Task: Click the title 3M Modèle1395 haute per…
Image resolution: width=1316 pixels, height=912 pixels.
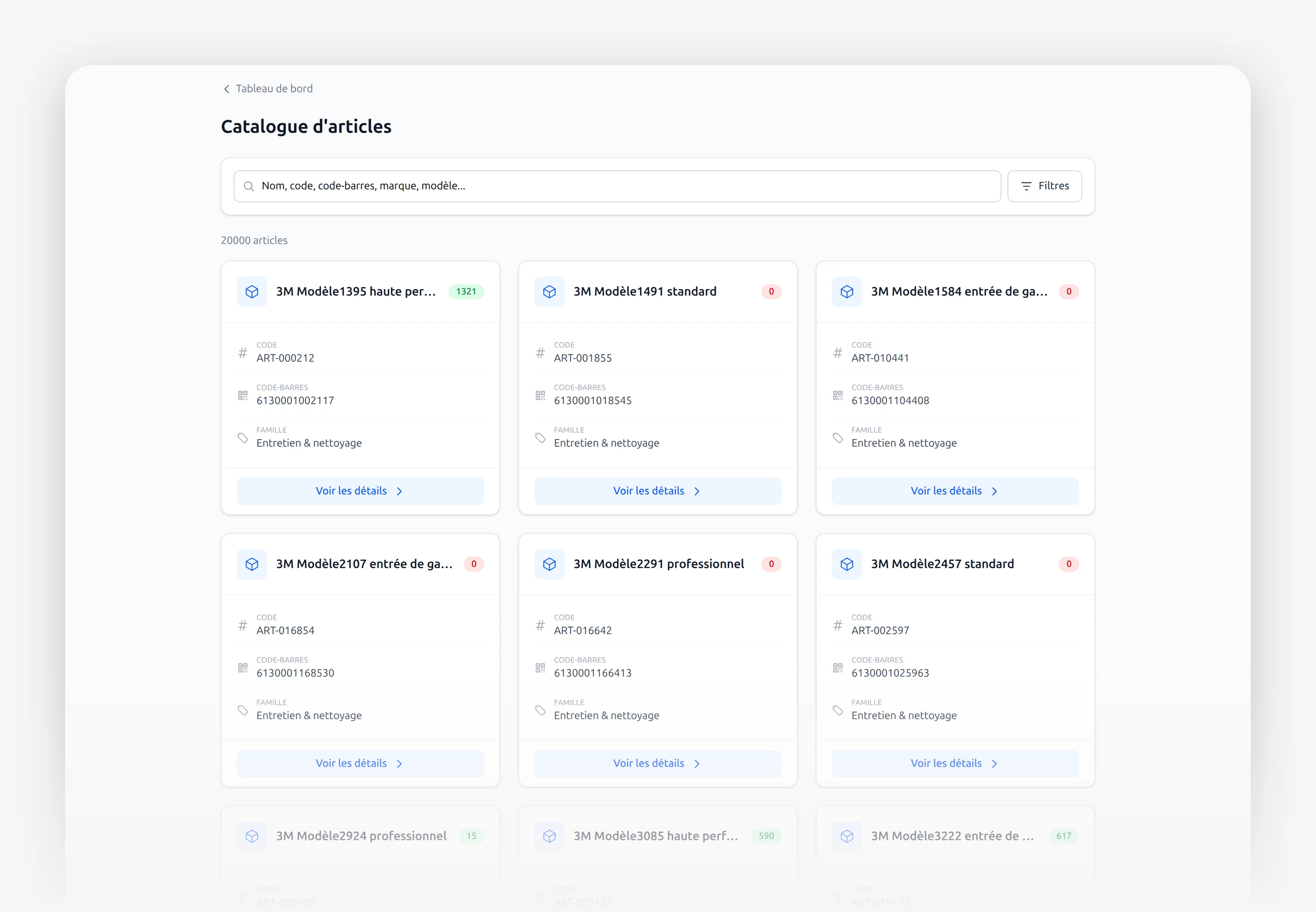Action: 356,292
